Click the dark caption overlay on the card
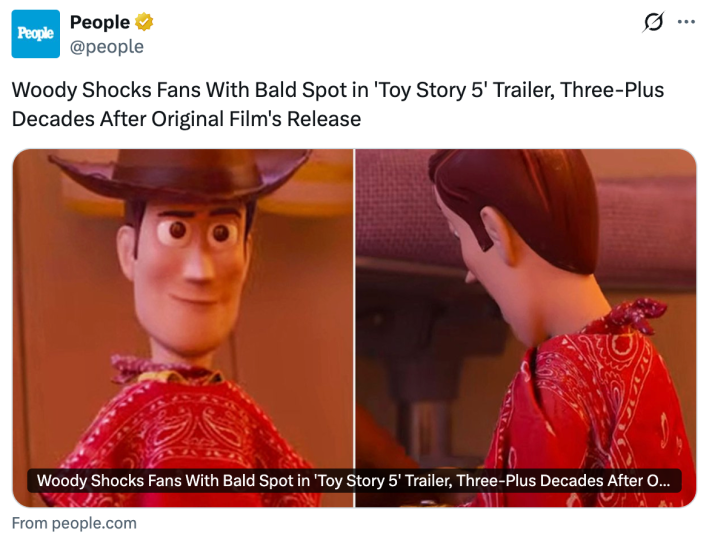This screenshot has width=709, height=537. coord(354,480)
